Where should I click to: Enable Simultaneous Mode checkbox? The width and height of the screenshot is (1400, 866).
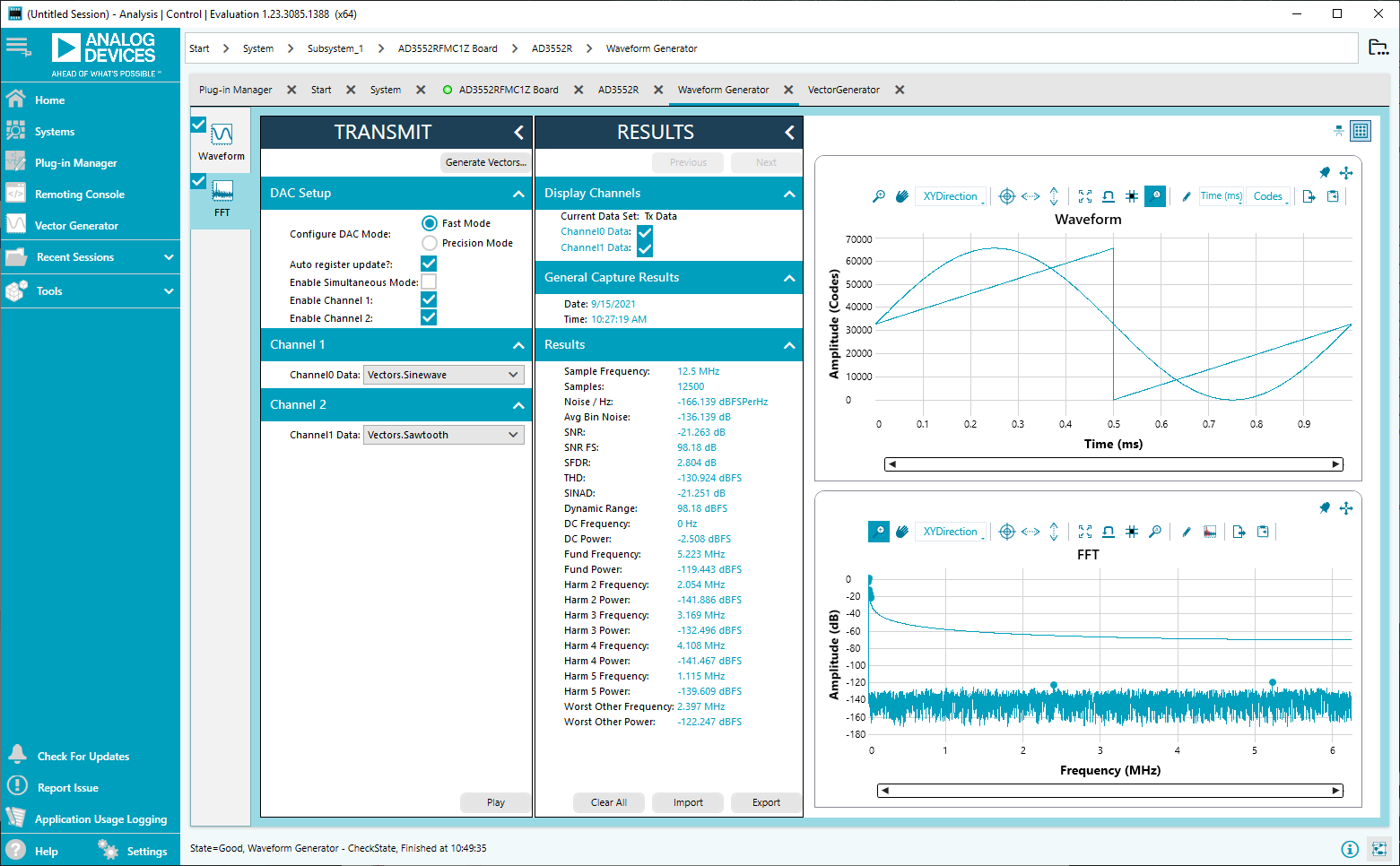[429, 282]
